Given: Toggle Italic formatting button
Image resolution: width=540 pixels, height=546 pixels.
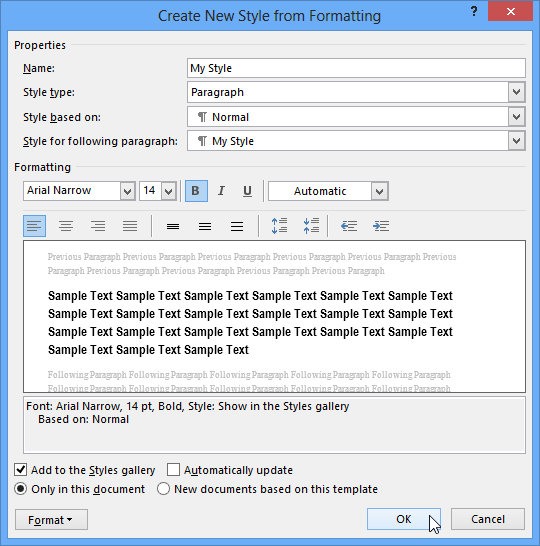Looking at the screenshot, I should 221,191.
